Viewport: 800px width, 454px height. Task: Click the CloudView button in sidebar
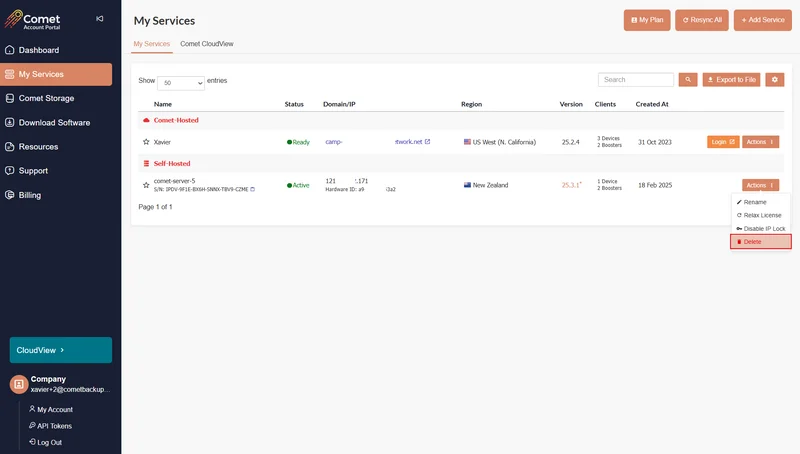pos(61,350)
